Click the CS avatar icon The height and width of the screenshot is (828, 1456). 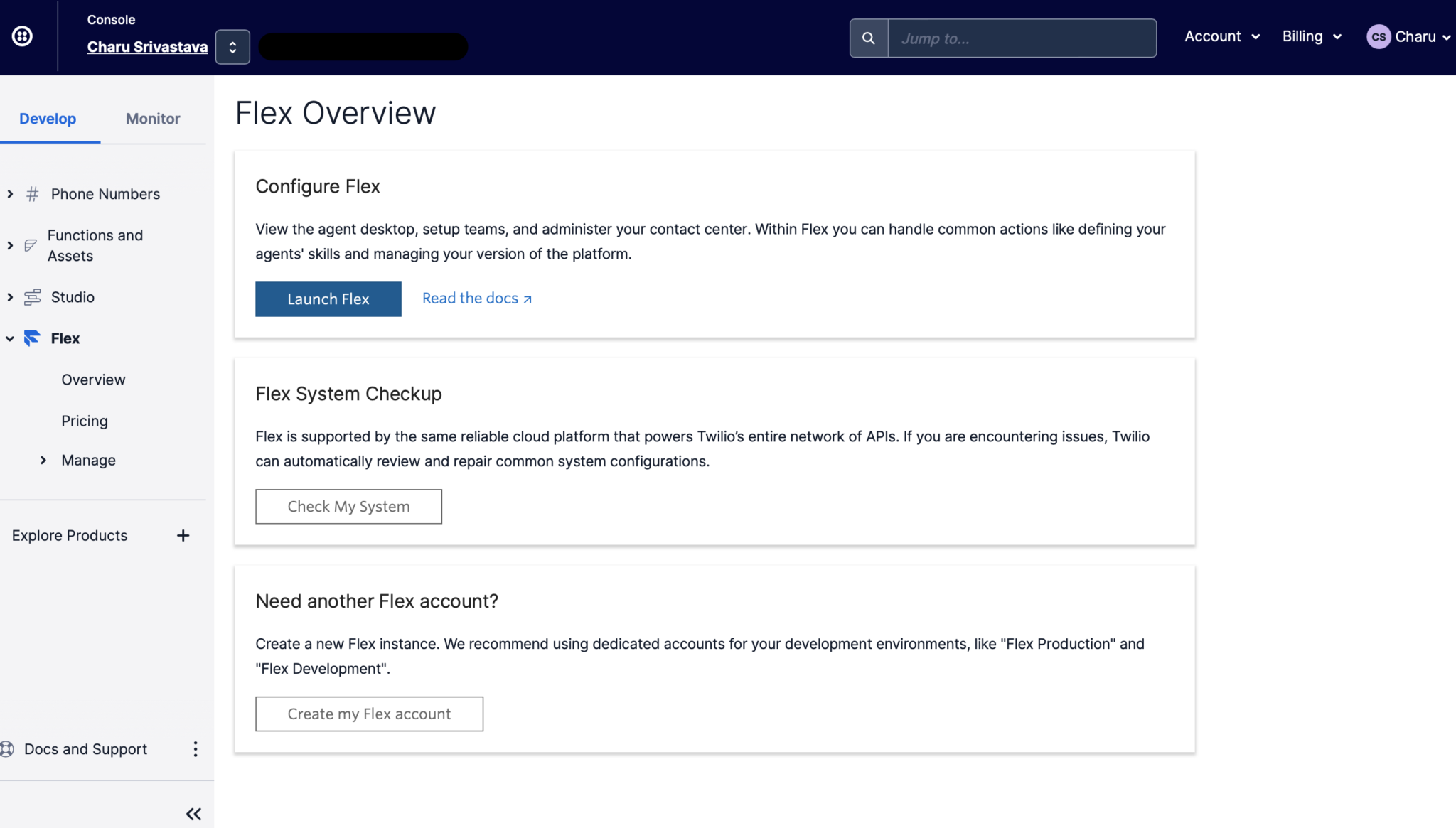click(x=1378, y=36)
